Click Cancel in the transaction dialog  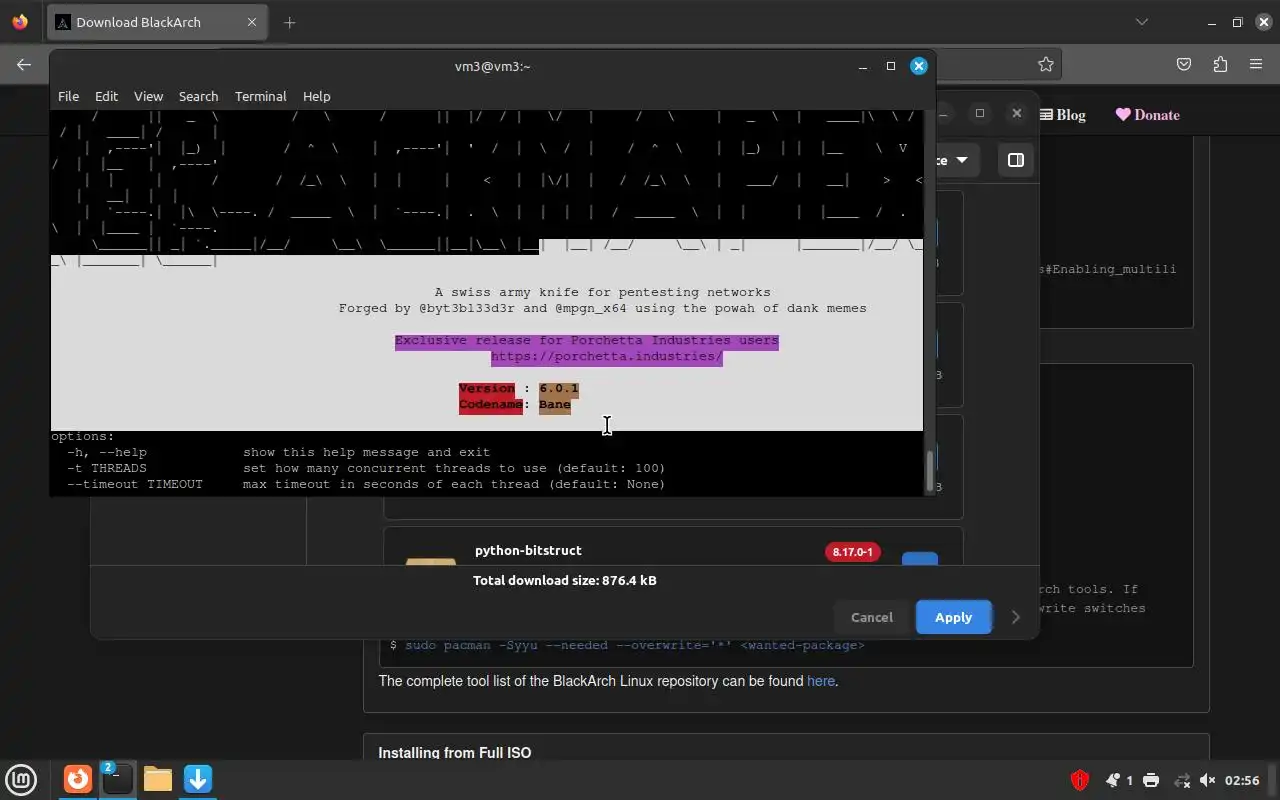click(x=871, y=617)
